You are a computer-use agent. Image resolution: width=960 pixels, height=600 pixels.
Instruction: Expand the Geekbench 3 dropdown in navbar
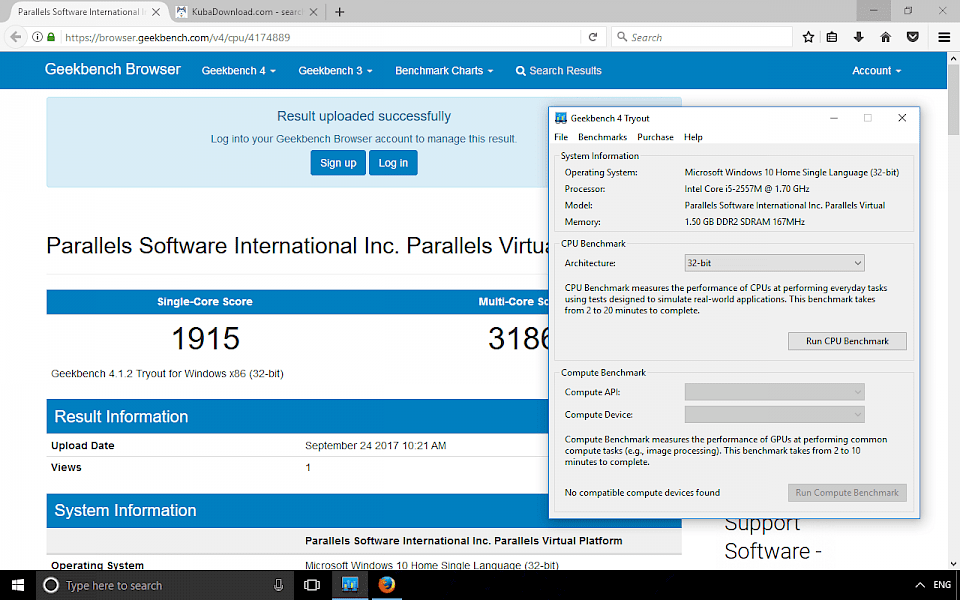pos(336,70)
